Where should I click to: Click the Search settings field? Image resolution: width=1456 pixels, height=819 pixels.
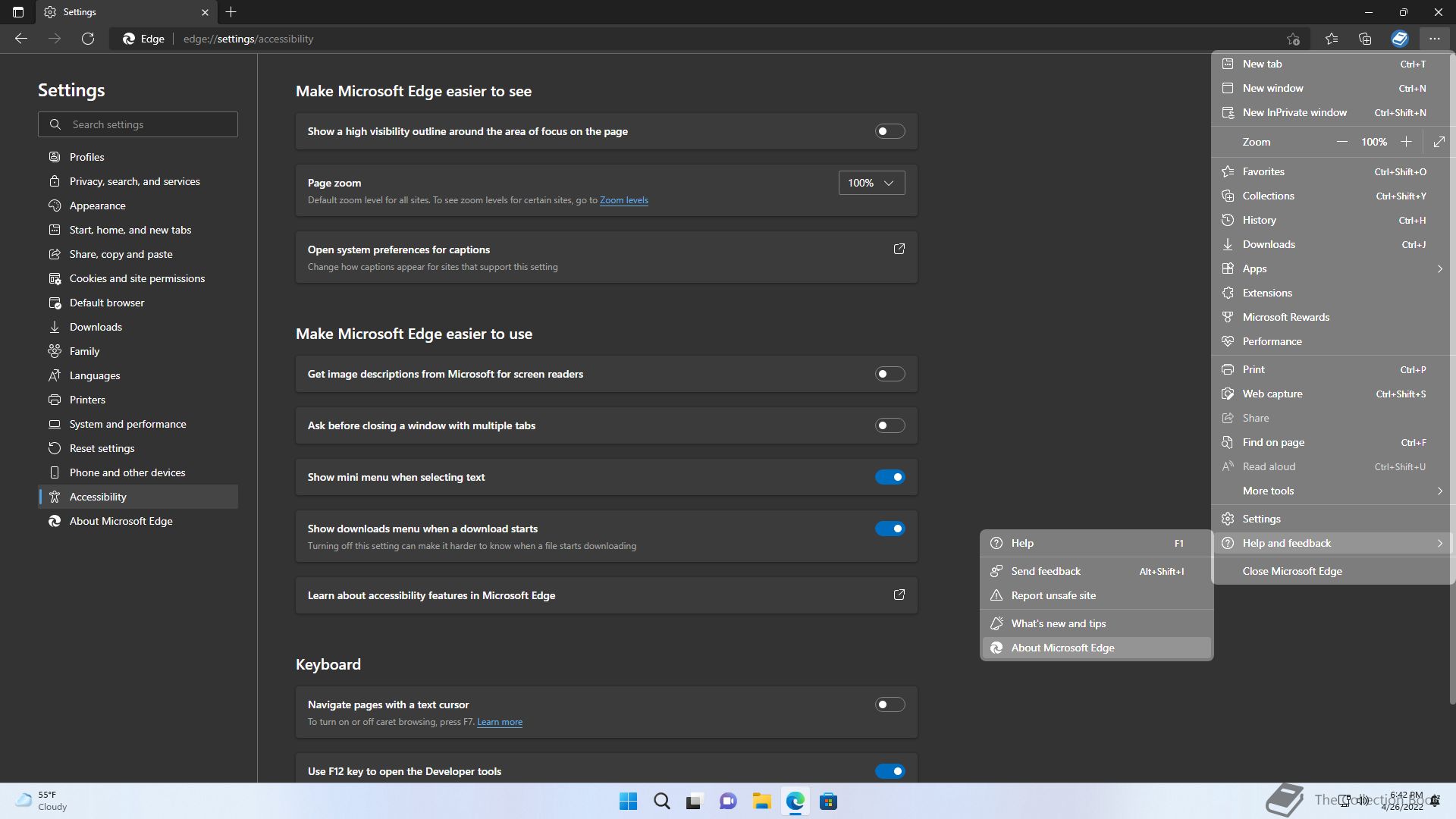click(138, 124)
